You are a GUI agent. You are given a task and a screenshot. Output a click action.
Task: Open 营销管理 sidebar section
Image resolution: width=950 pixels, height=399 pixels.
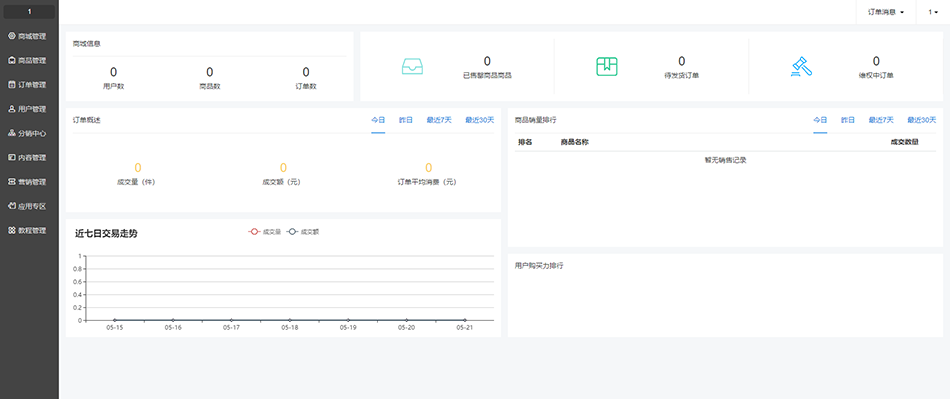pos(27,182)
